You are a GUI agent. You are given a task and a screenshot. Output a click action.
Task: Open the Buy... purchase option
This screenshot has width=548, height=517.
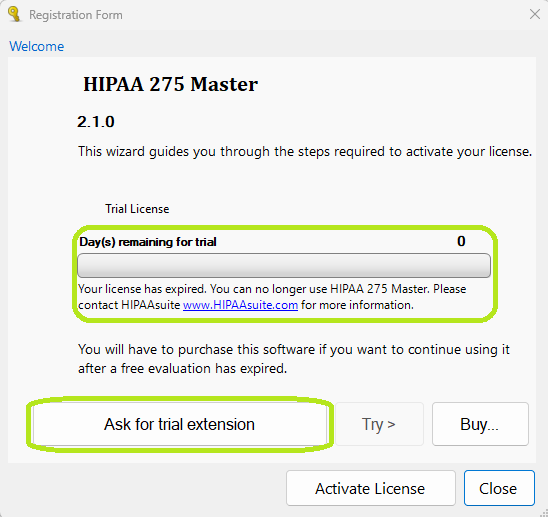coord(480,424)
